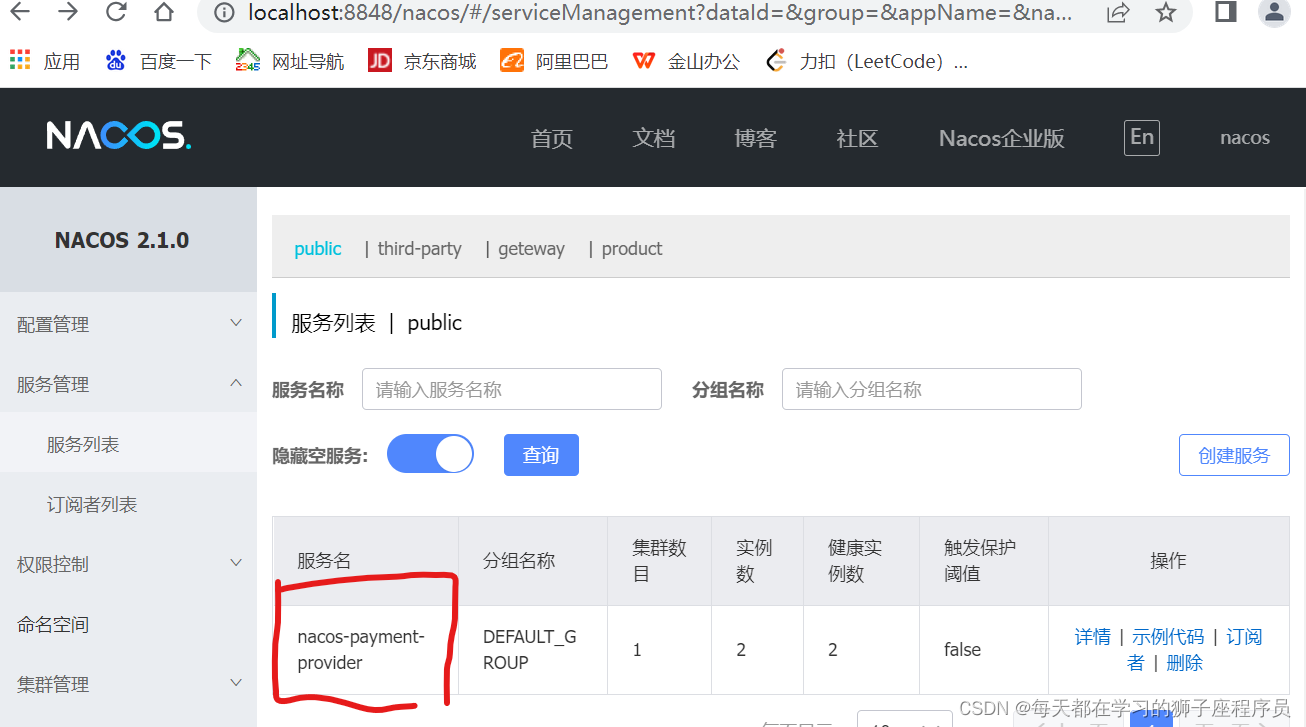Click the 分组名称 input field
Image resolution: width=1306 pixels, height=727 pixels.
(x=932, y=389)
